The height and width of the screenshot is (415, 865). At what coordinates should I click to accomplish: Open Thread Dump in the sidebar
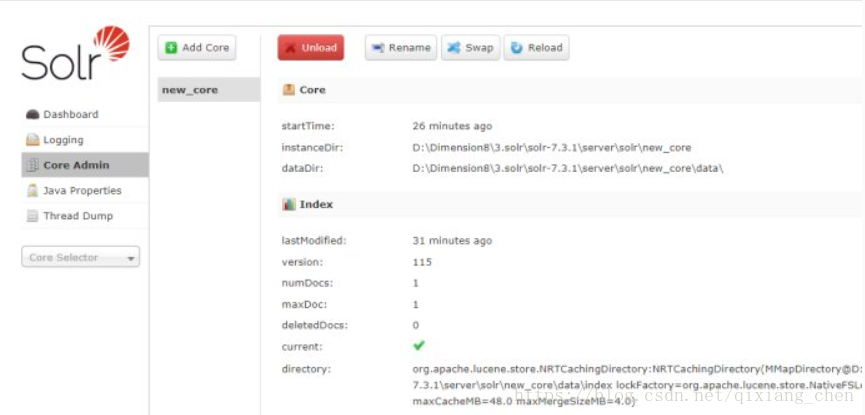click(84, 216)
